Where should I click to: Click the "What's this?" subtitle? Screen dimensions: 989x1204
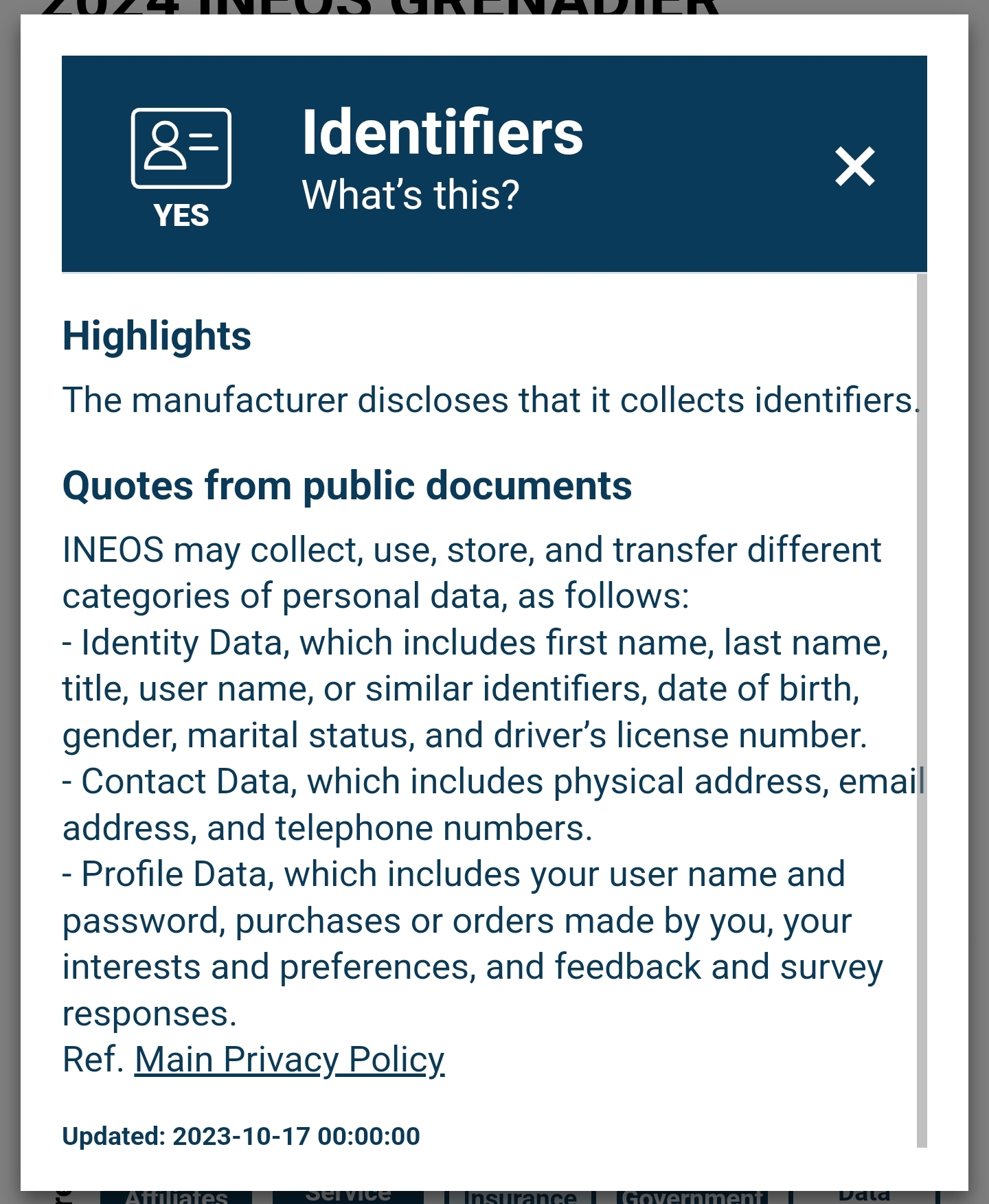tap(411, 195)
